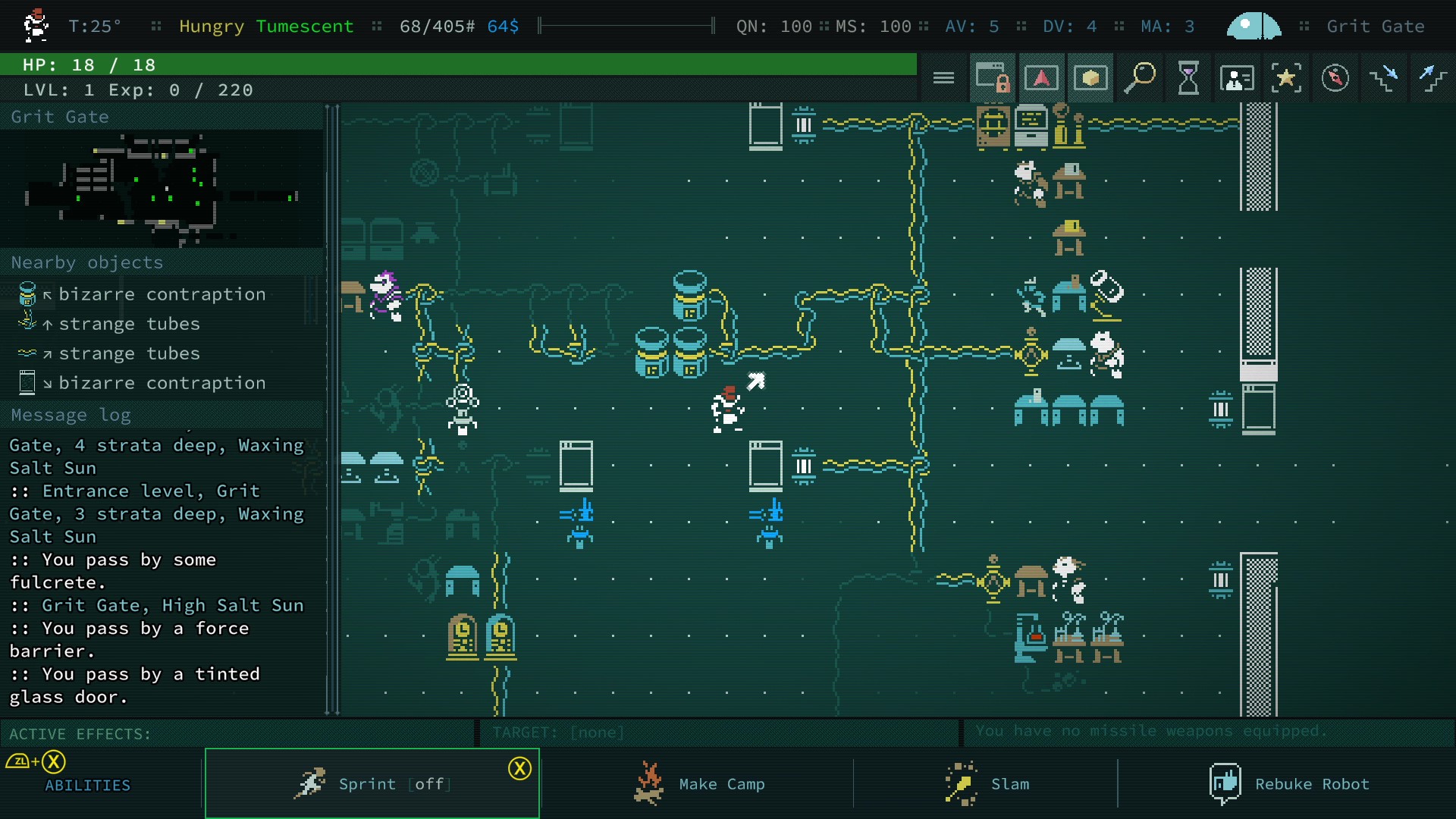Open the abilities star icon

(x=1286, y=77)
